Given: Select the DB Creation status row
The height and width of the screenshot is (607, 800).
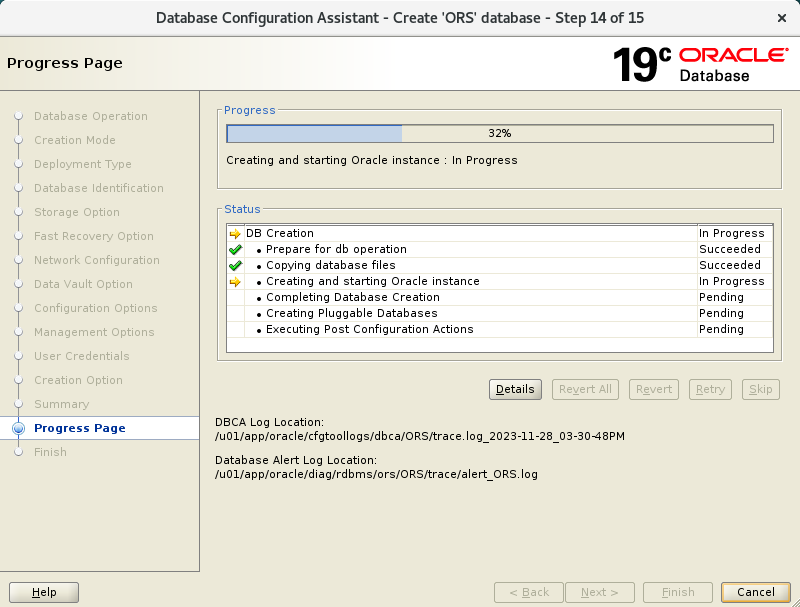Looking at the screenshot, I should point(500,233).
